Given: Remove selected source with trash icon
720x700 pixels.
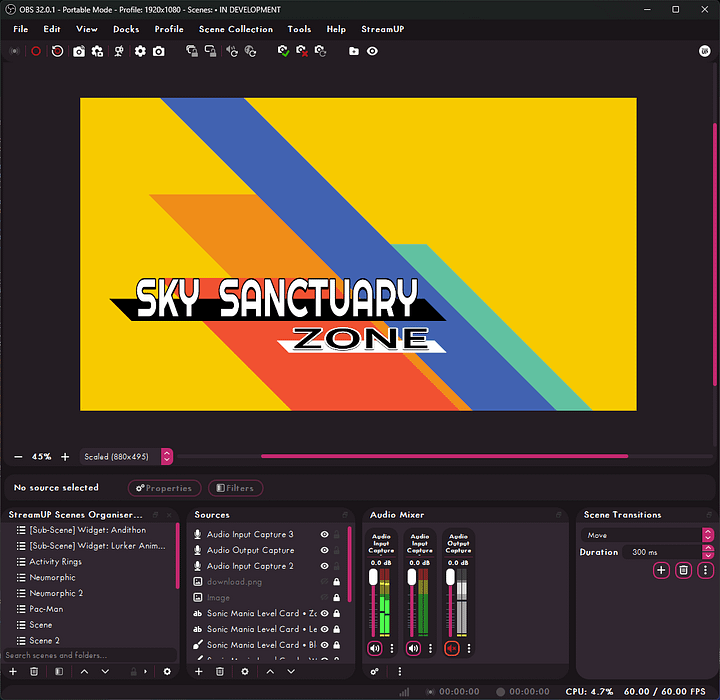Looking at the screenshot, I should point(220,672).
